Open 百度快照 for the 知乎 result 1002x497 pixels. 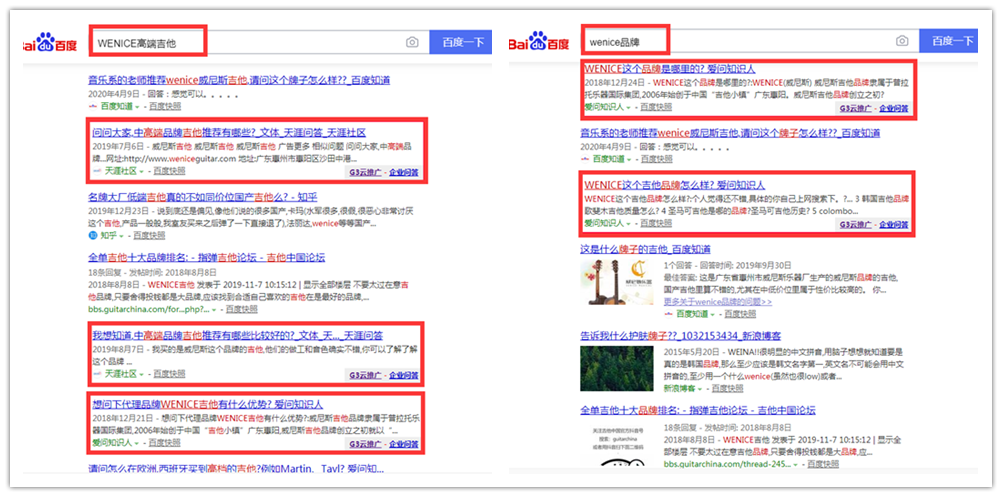149,236
